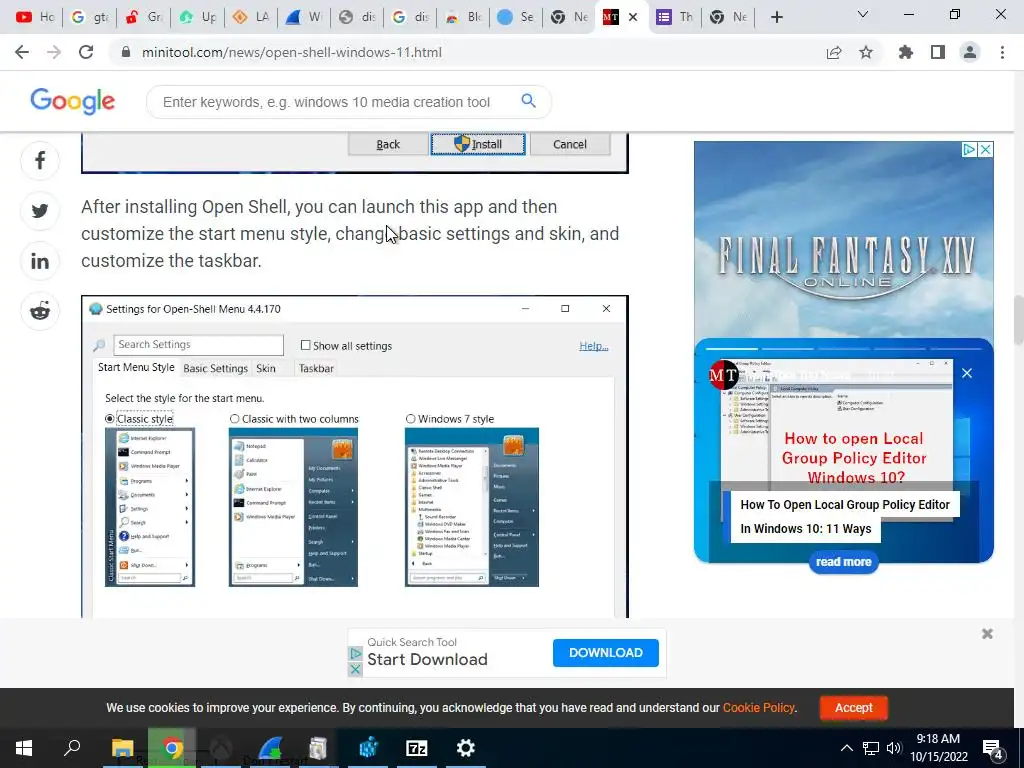Close the active MiniTool tab
The width and height of the screenshot is (1024, 768).
coord(633,17)
